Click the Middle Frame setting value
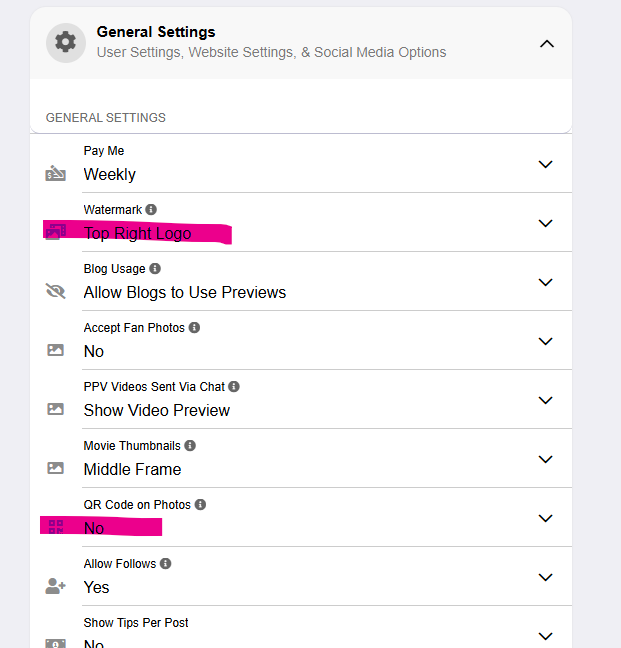 point(133,469)
